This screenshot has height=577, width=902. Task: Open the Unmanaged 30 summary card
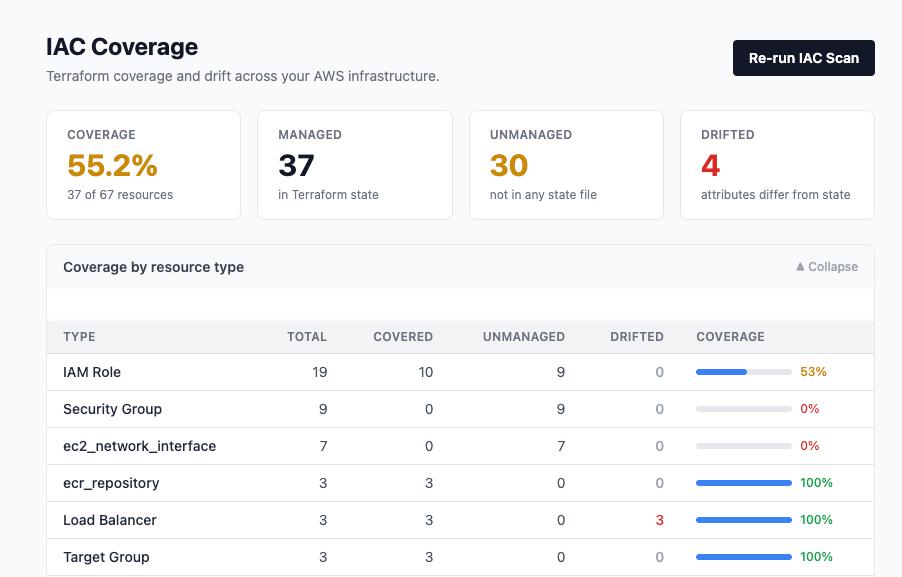(566, 165)
